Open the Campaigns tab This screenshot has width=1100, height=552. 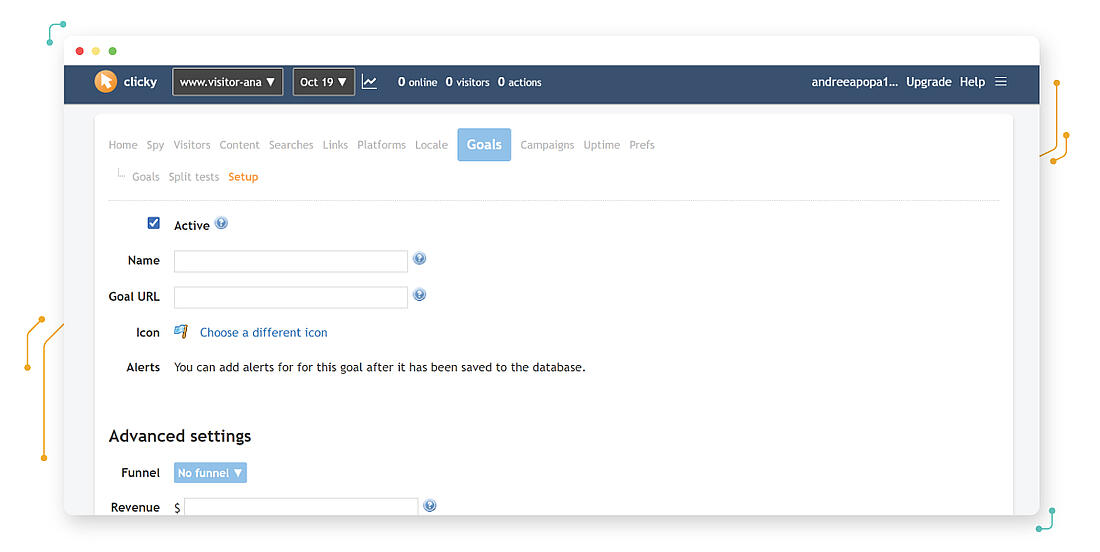coord(547,145)
